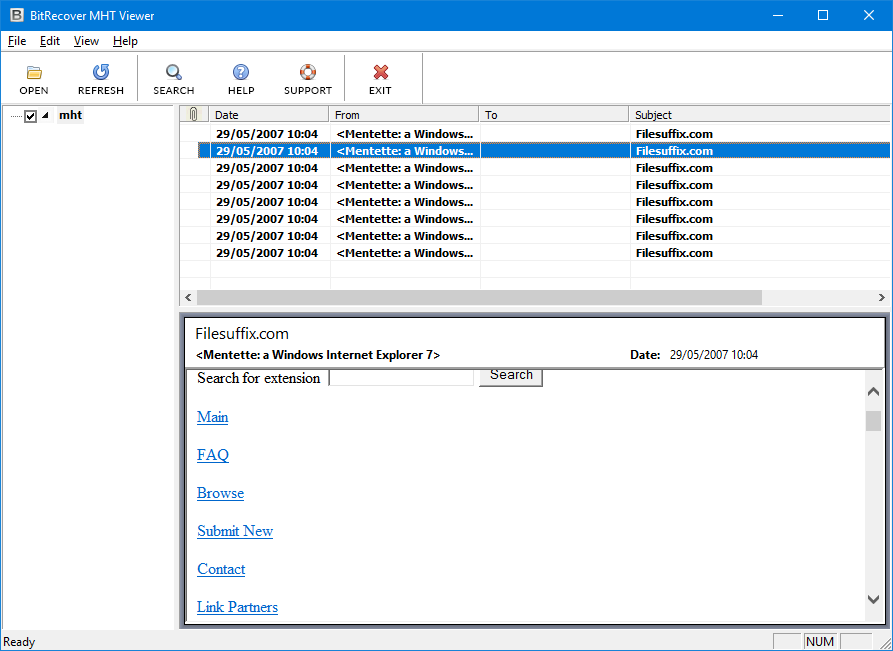Click the NUM indicator in status bar
The image size is (893, 651).
pos(820,642)
